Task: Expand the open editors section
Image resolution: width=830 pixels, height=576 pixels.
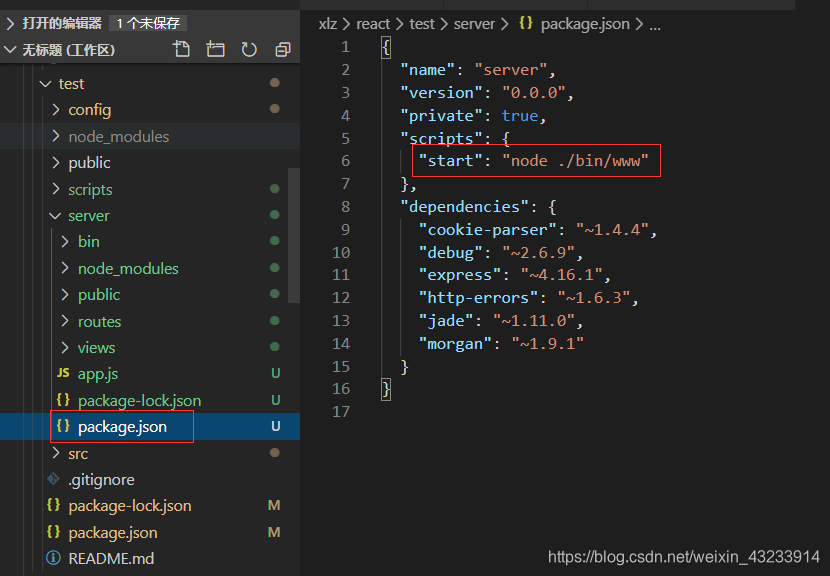Action: click(10, 23)
